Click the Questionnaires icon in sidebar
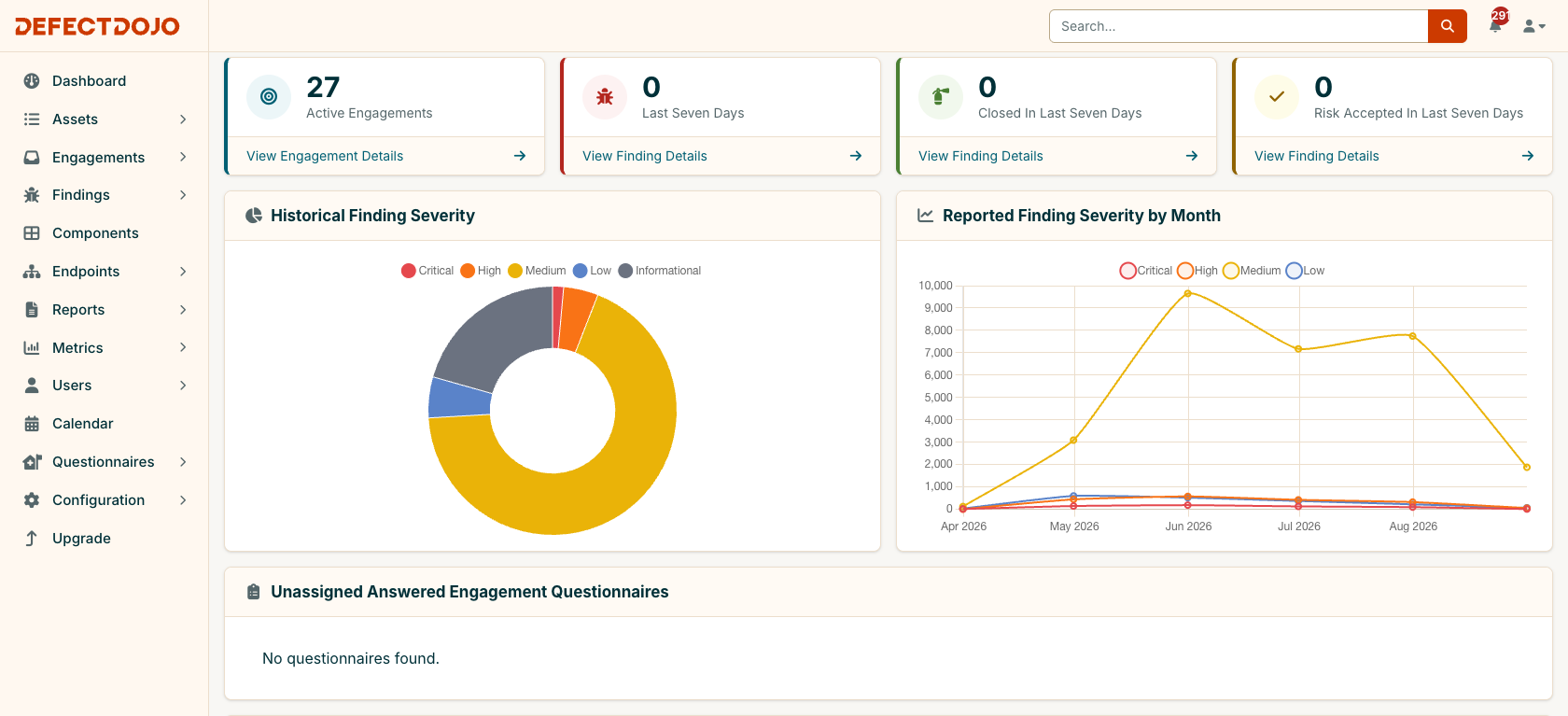1568x716 pixels. (32, 462)
